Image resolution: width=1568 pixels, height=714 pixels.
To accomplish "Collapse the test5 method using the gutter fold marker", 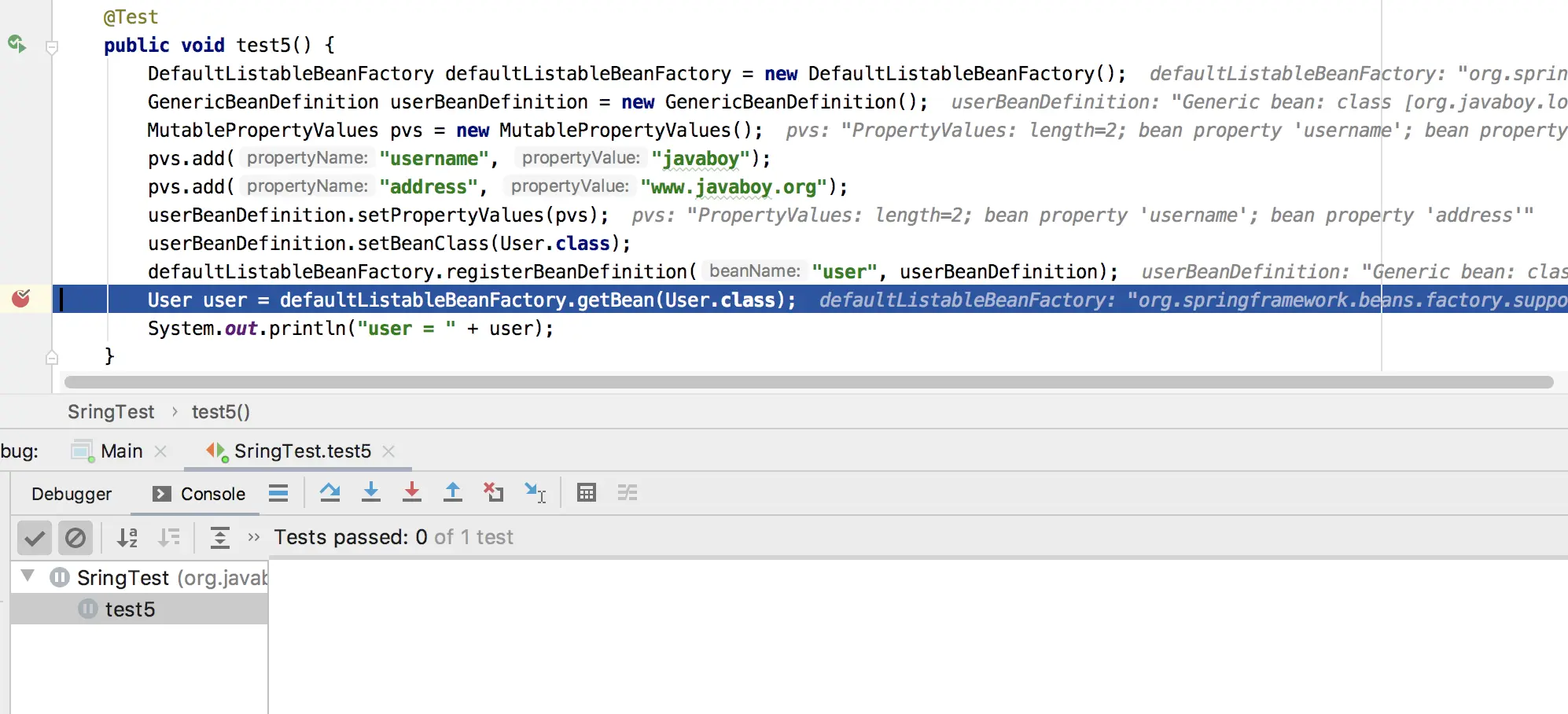I will (x=52, y=47).
